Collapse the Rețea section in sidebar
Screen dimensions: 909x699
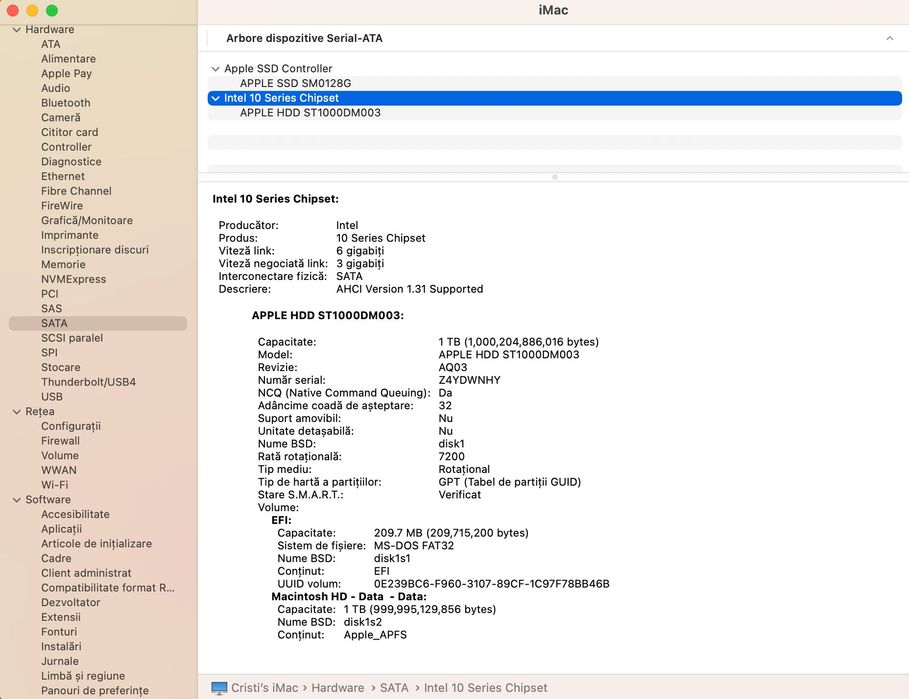17,412
